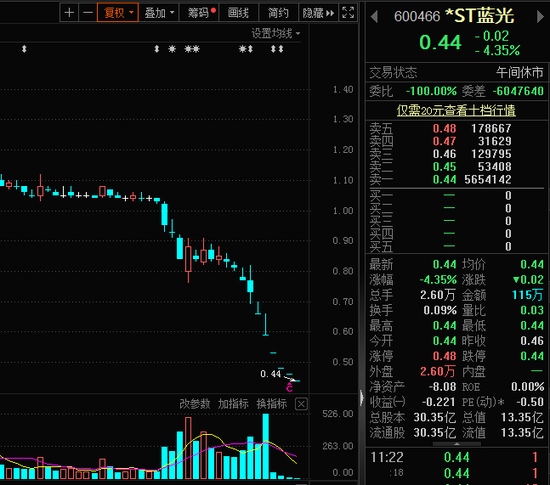Click the large red 0.44 latest price
The image size is (550, 485).
point(440,42)
